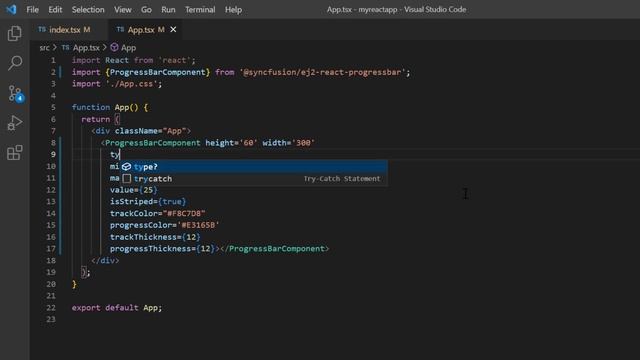Viewport: 640px width, 360px height.
Task: Open the Help menu
Action: tap(233, 9)
